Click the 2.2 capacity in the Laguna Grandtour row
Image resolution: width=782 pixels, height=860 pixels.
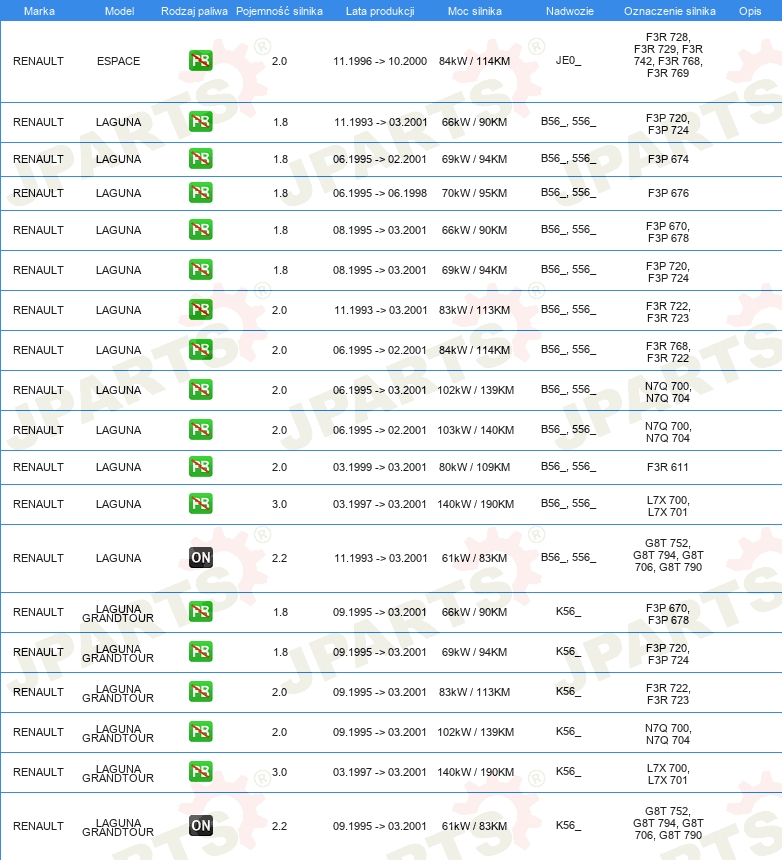pyautogui.click(x=279, y=826)
